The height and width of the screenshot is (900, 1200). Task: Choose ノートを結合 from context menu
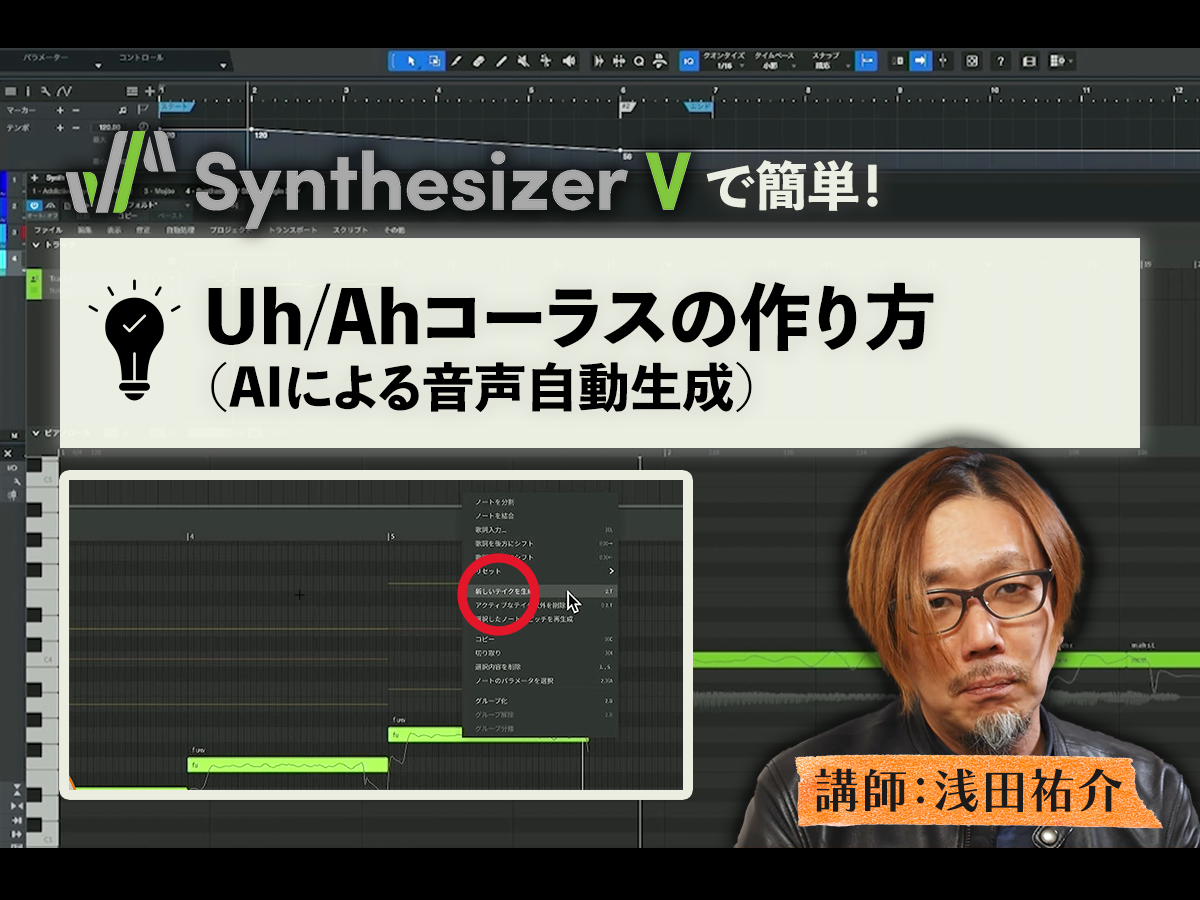click(540, 516)
